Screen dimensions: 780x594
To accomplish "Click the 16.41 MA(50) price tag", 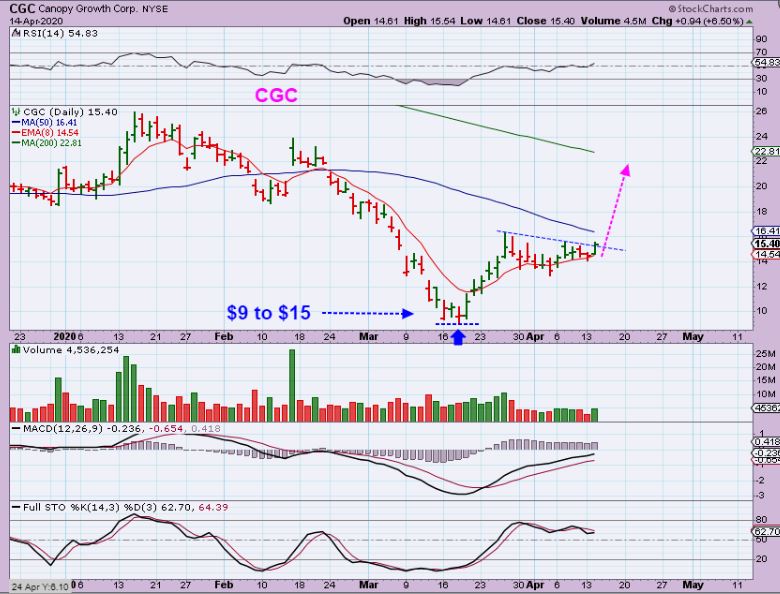I will pyautogui.click(x=768, y=231).
